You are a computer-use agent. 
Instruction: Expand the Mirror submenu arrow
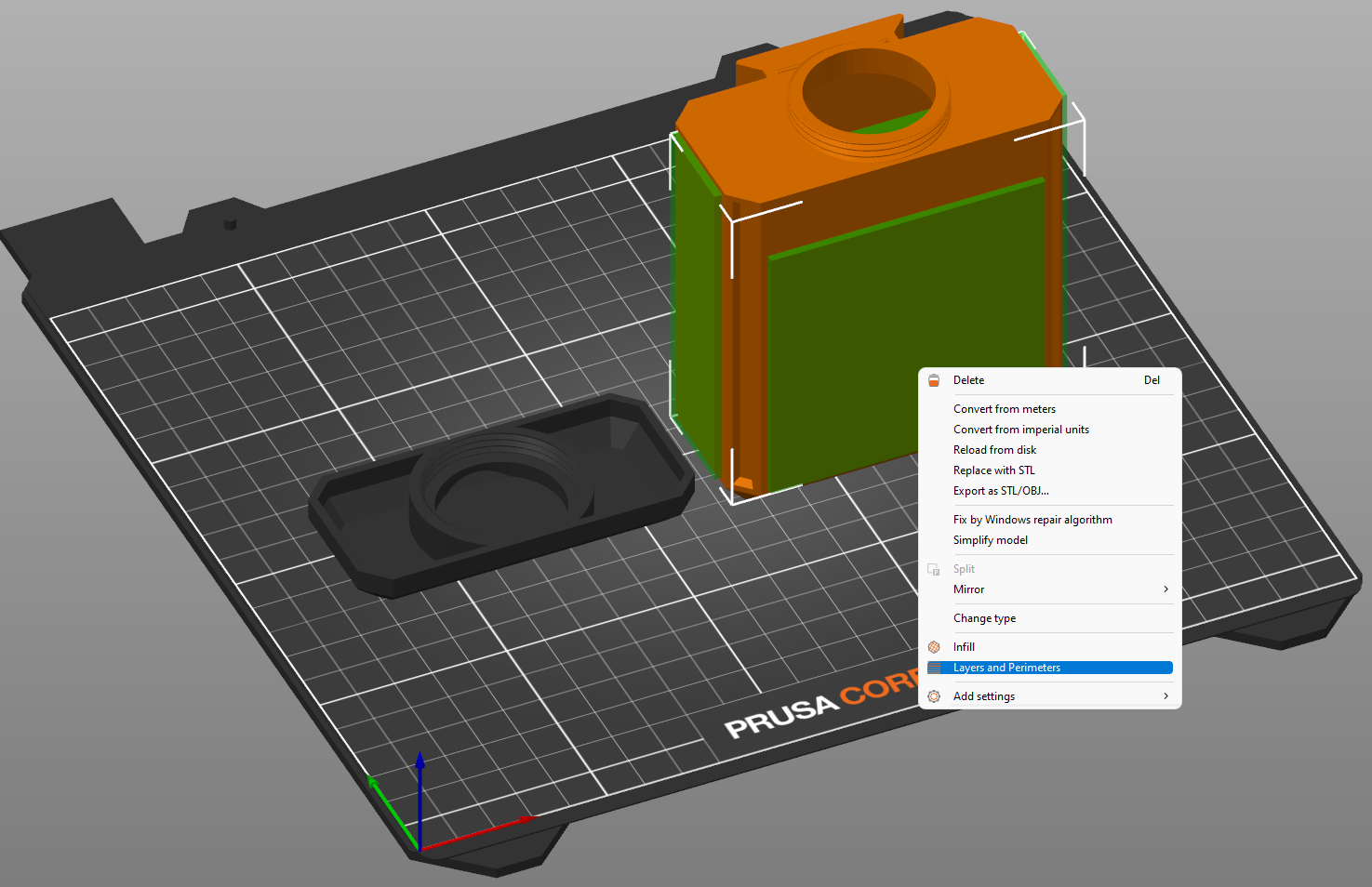pyautogui.click(x=1166, y=589)
